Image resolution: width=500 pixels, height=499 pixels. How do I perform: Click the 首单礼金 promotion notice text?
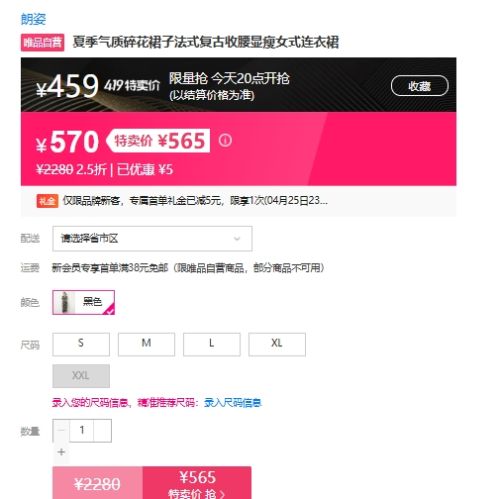click(x=195, y=201)
